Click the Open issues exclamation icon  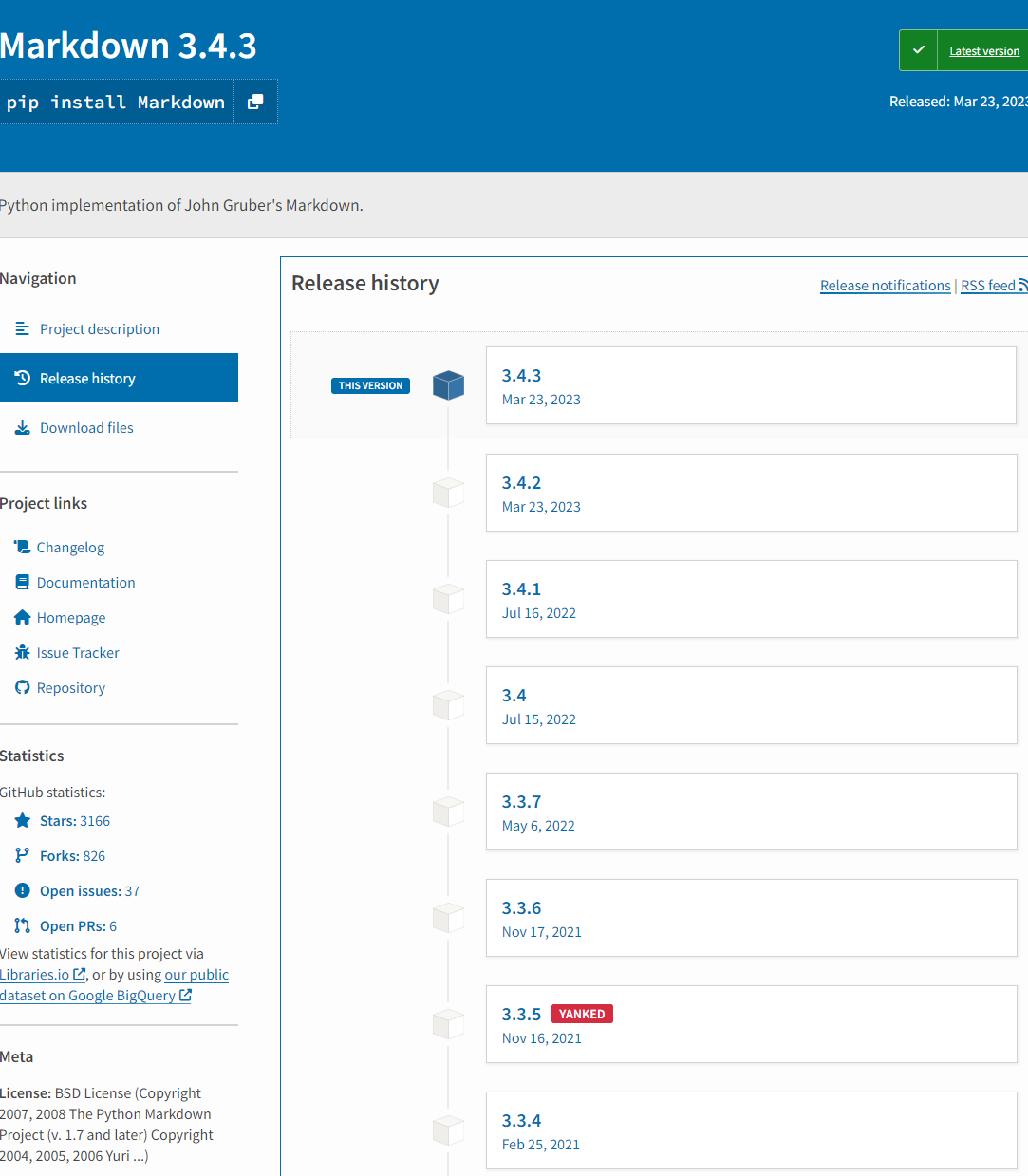tap(23, 890)
